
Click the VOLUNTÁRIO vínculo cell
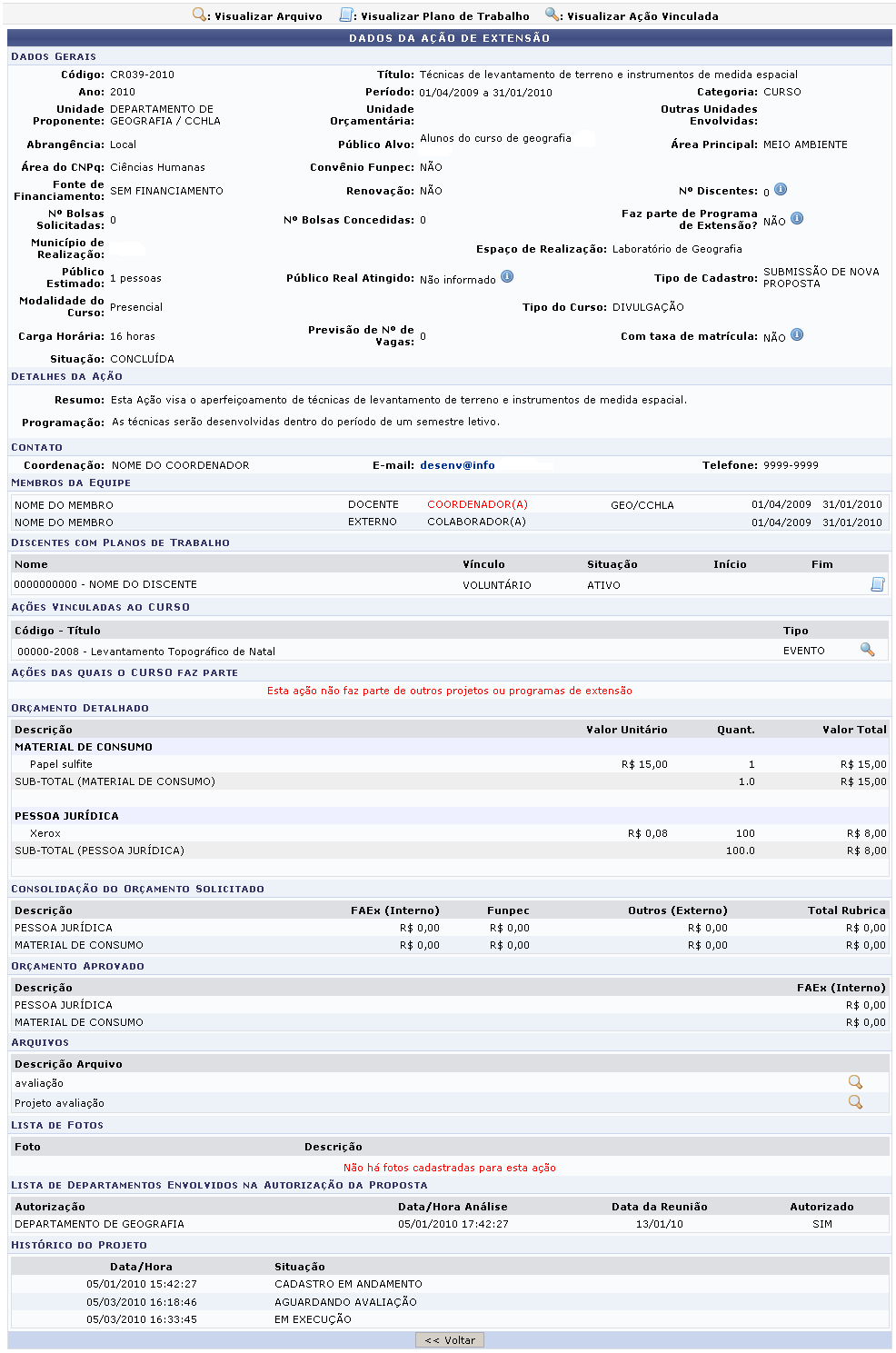click(x=497, y=585)
